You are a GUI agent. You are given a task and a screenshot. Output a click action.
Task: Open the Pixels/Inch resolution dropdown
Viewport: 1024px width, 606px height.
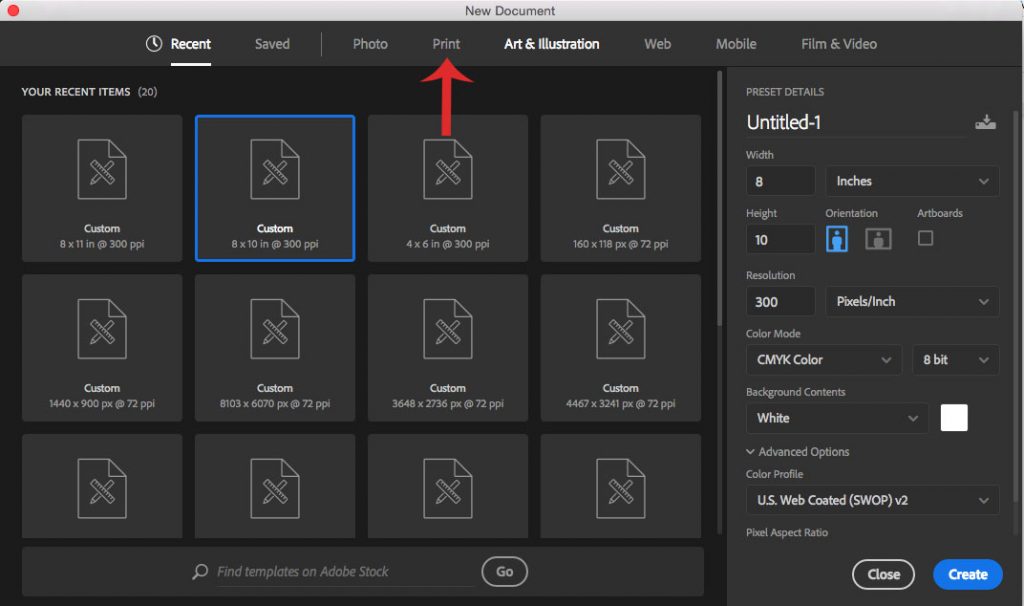point(911,301)
